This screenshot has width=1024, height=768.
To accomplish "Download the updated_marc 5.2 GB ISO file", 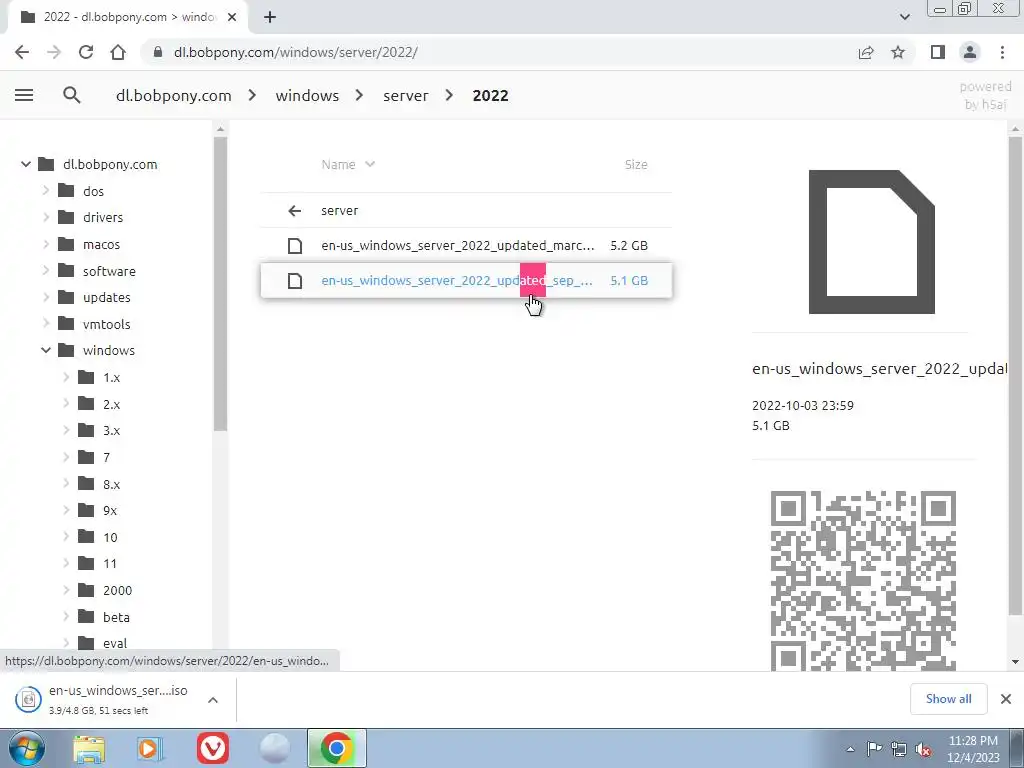I will (466, 246).
